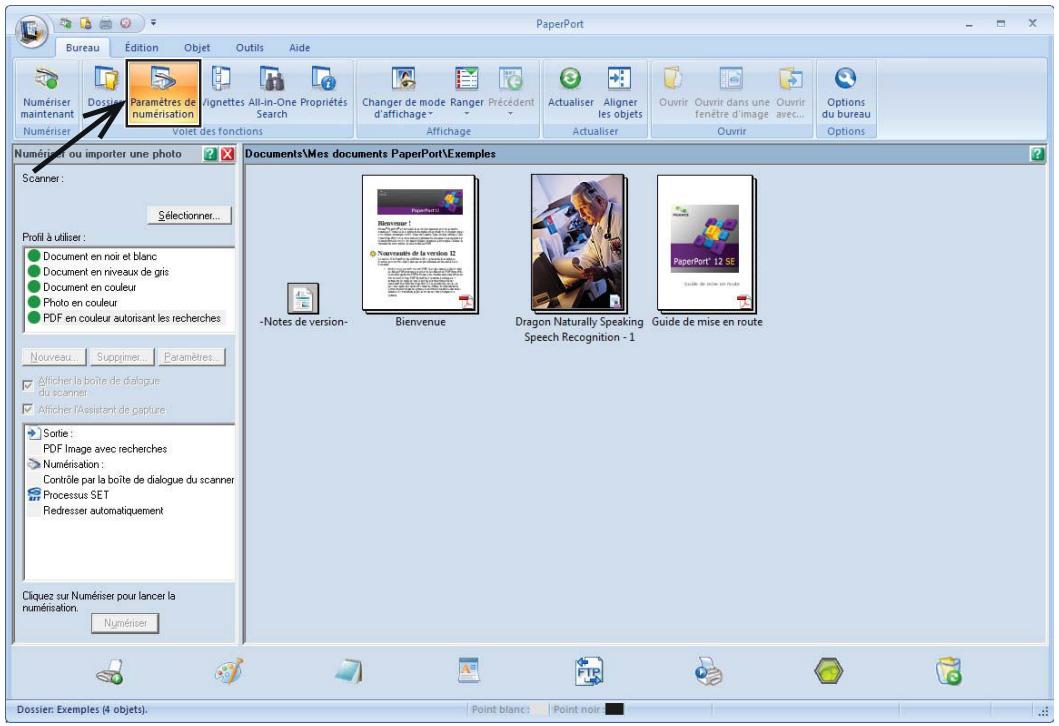Screen dimensions: 1059x726
Task: Select the Bienvenue document thumbnail
Action: point(419,243)
